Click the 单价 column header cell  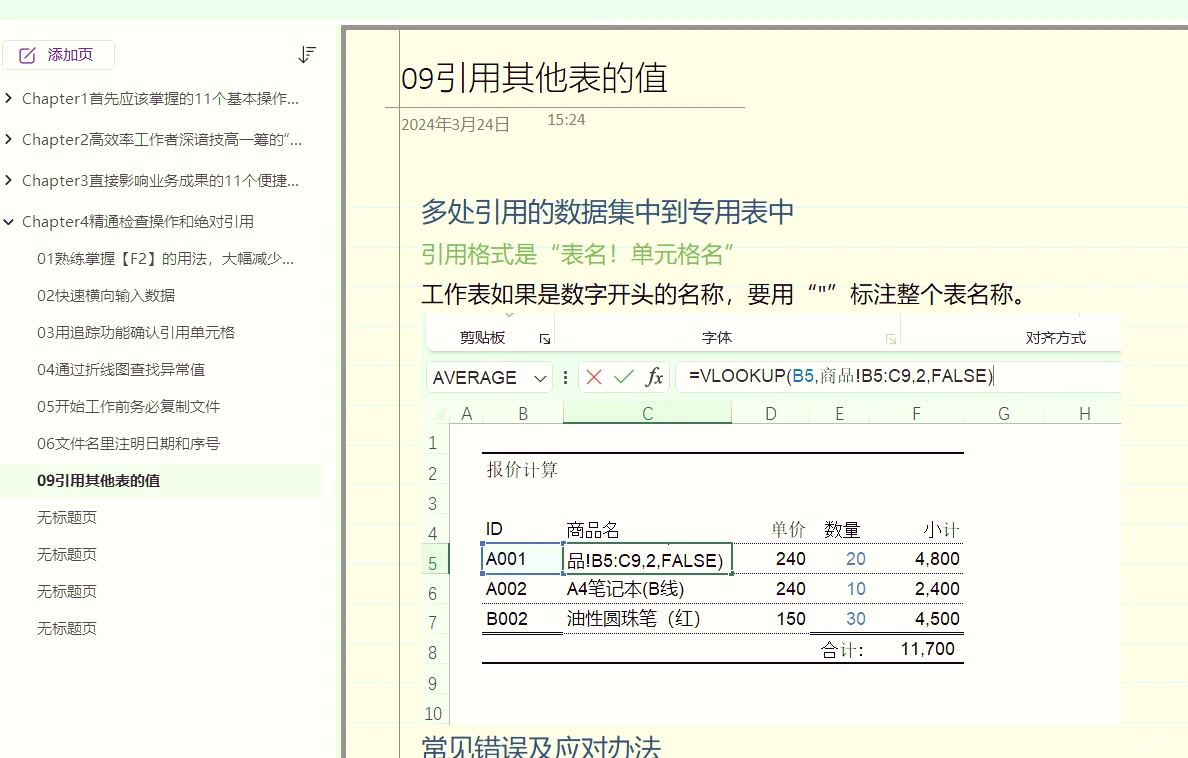point(788,529)
